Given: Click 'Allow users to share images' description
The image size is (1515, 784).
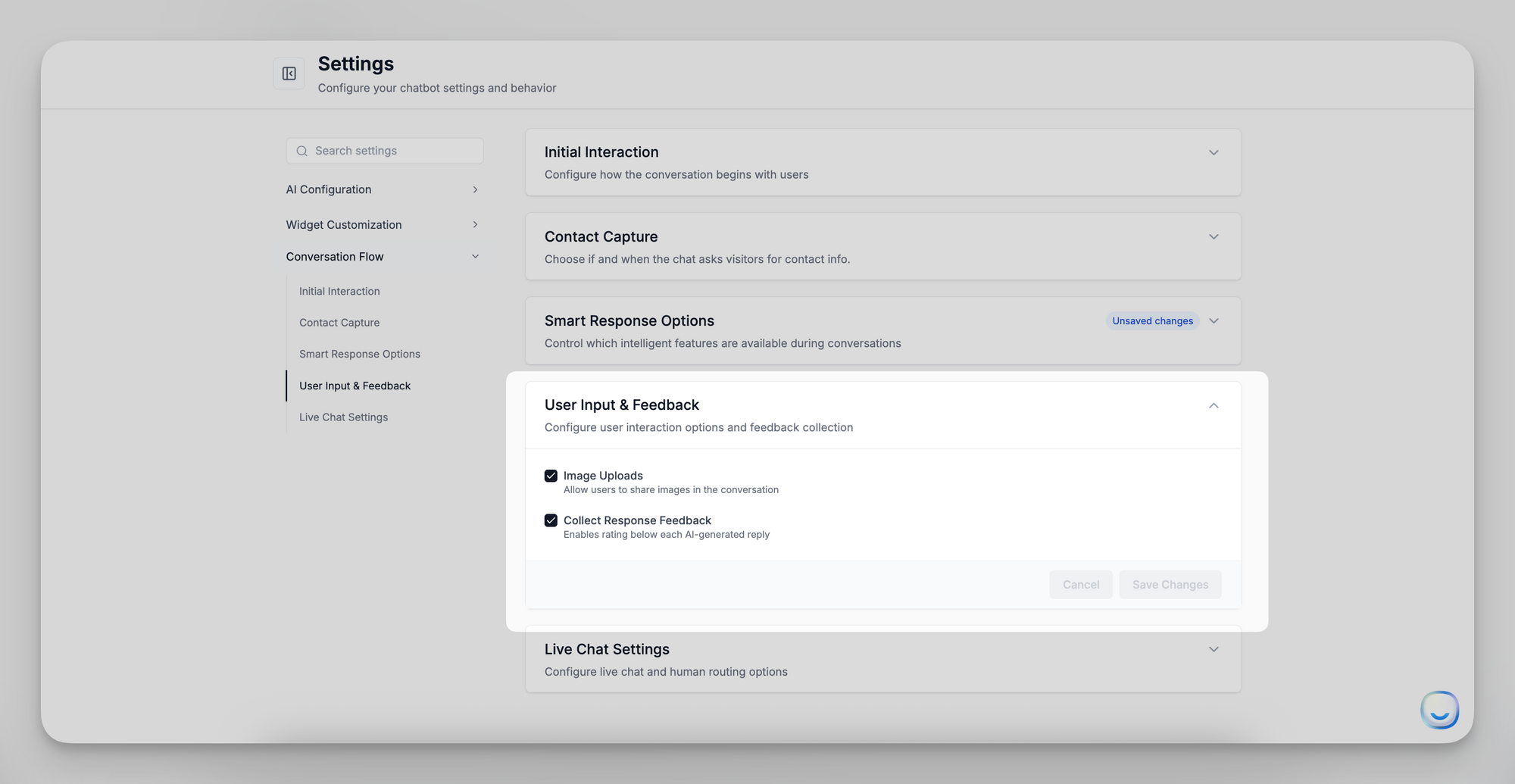Looking at the screenshot, I should (671, 490).
